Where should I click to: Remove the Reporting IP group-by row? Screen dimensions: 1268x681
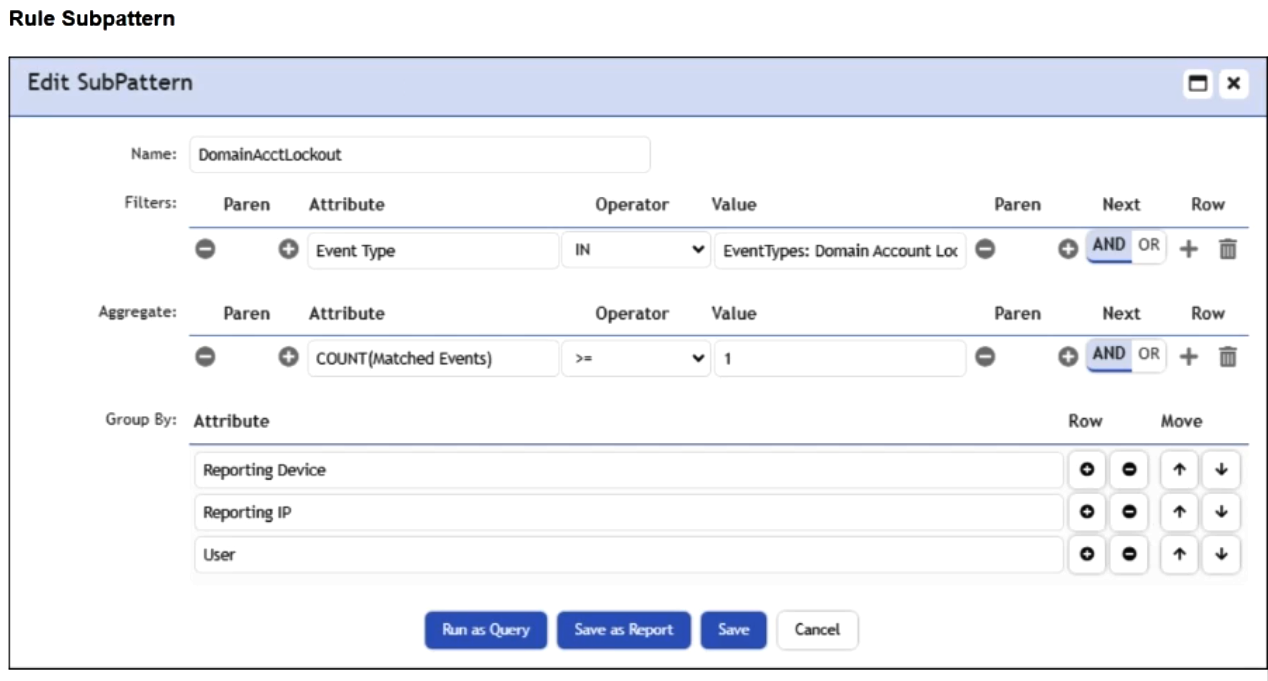(x=1129, y=512)
